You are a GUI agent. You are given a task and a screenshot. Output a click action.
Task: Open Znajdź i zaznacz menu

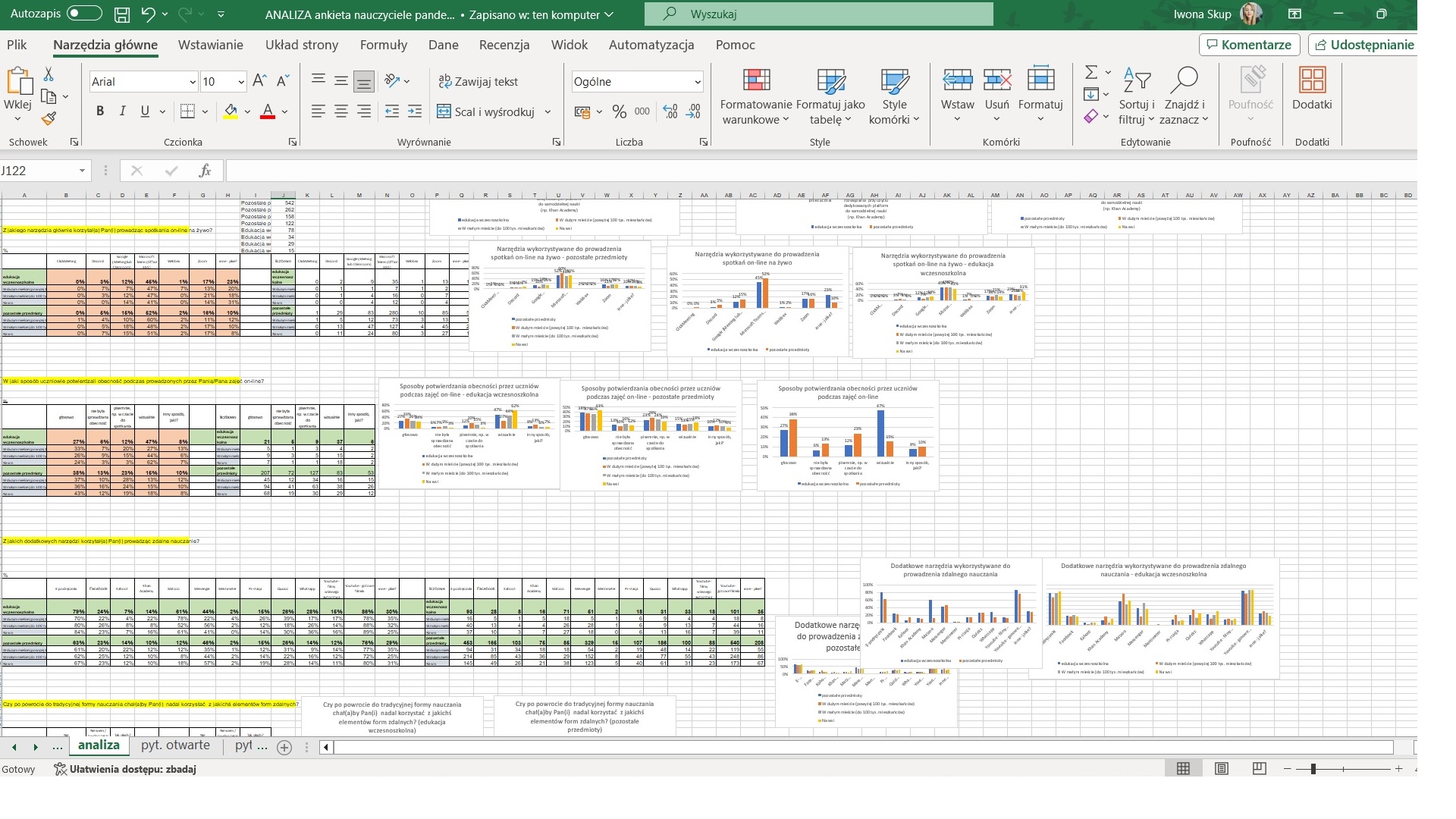[x=1184, y=97]
